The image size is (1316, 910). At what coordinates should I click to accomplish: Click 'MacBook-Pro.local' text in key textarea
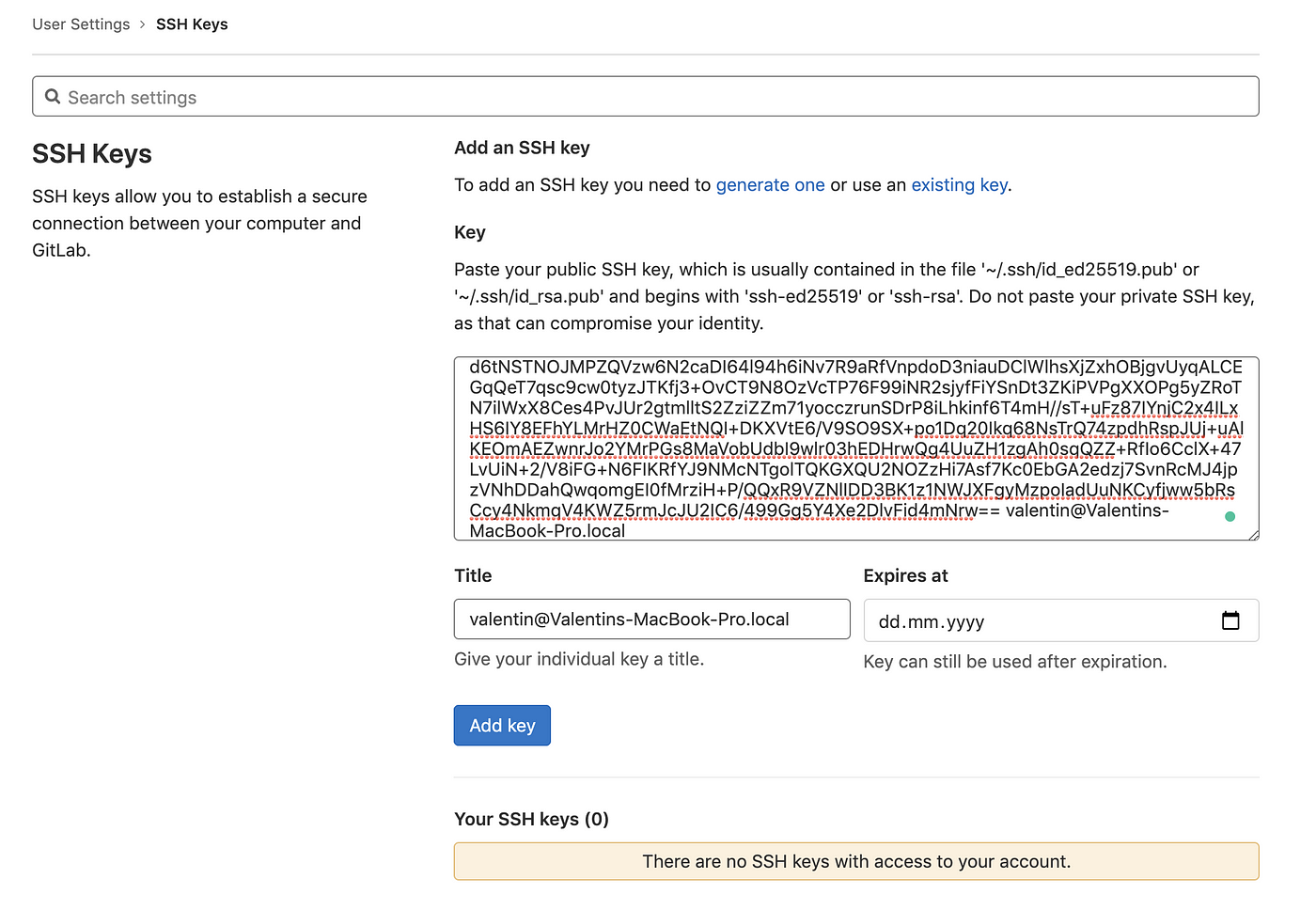547,531
